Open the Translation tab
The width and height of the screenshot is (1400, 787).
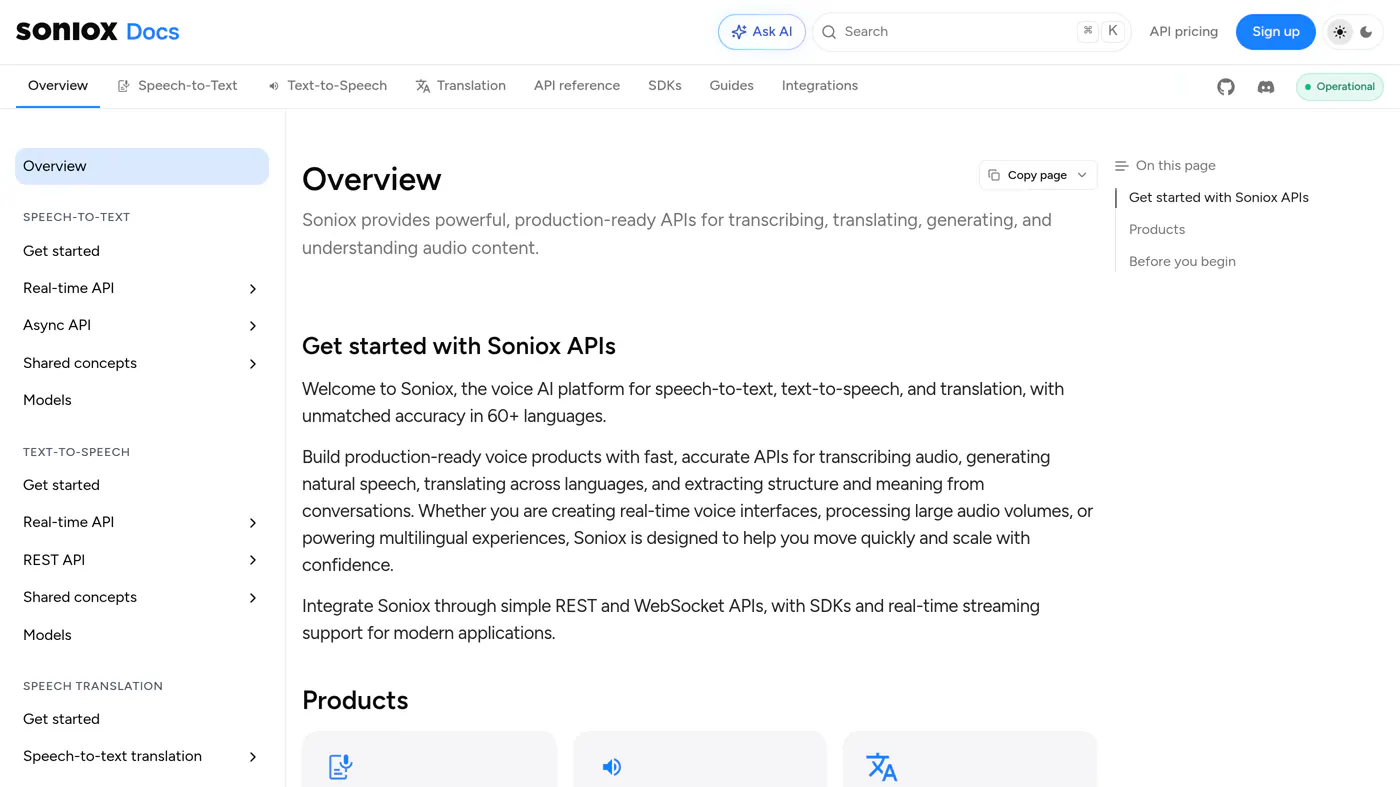point(461,86)
